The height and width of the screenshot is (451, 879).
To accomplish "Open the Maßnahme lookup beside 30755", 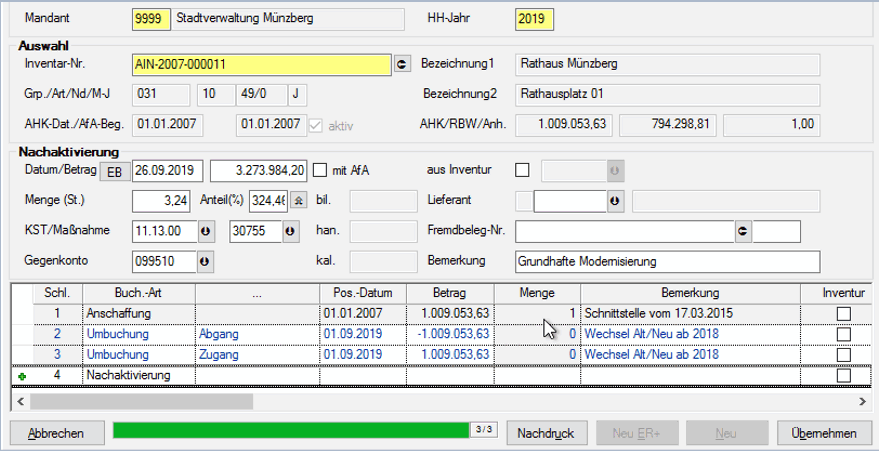I will [291, 232].
